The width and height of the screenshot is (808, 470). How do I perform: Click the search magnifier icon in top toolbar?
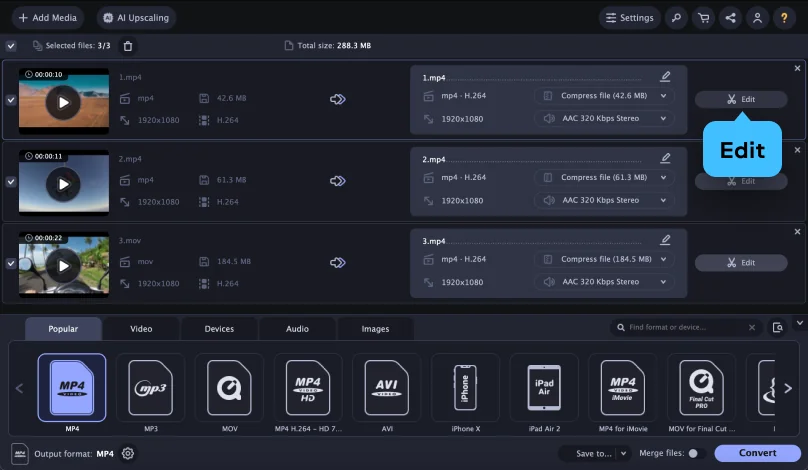pos(677,18)
